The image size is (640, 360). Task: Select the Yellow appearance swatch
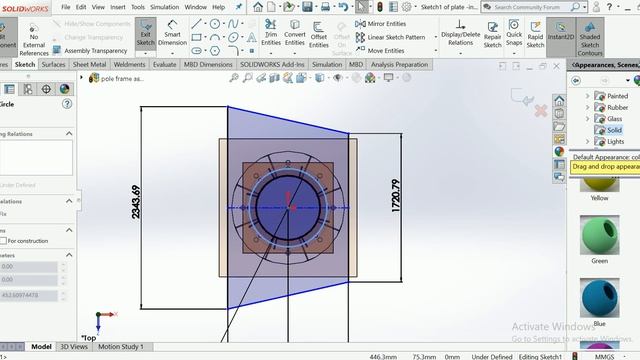[599, 184]
